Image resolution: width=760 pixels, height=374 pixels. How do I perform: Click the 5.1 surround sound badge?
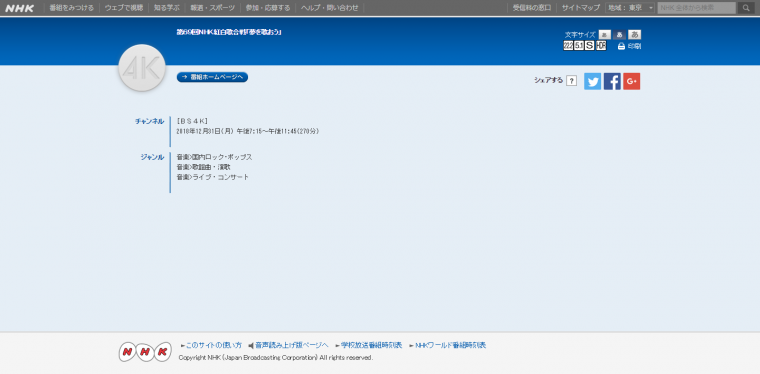point(579,46)
